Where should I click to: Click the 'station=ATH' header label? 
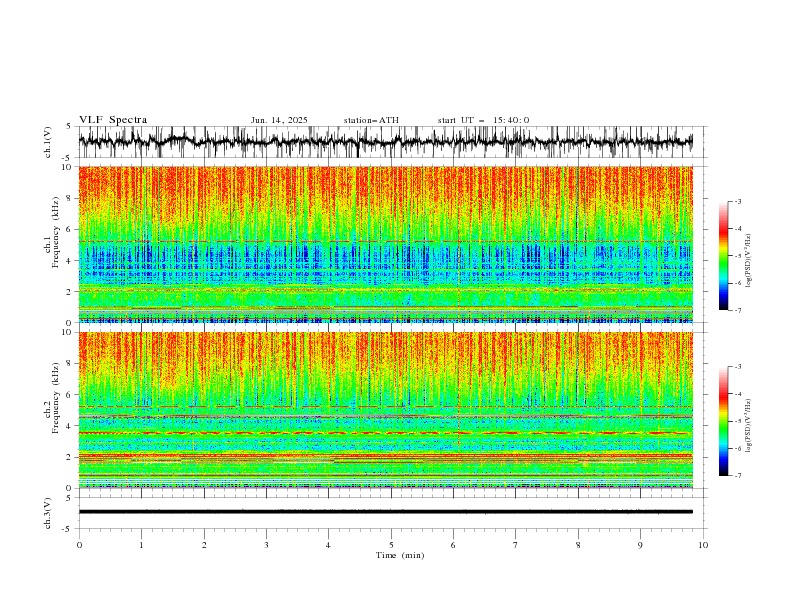tap(371, 120)
